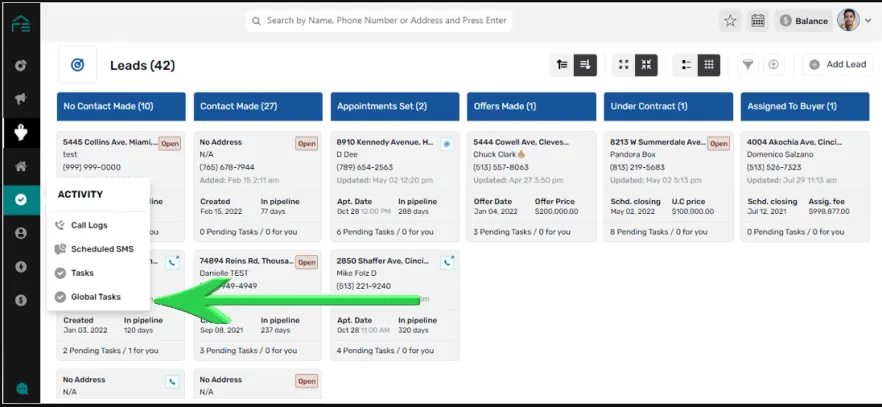Open the Balance button in header
The height and width of the screenshot is (407, 882).
pyautogui.click(x=803, y=21)
